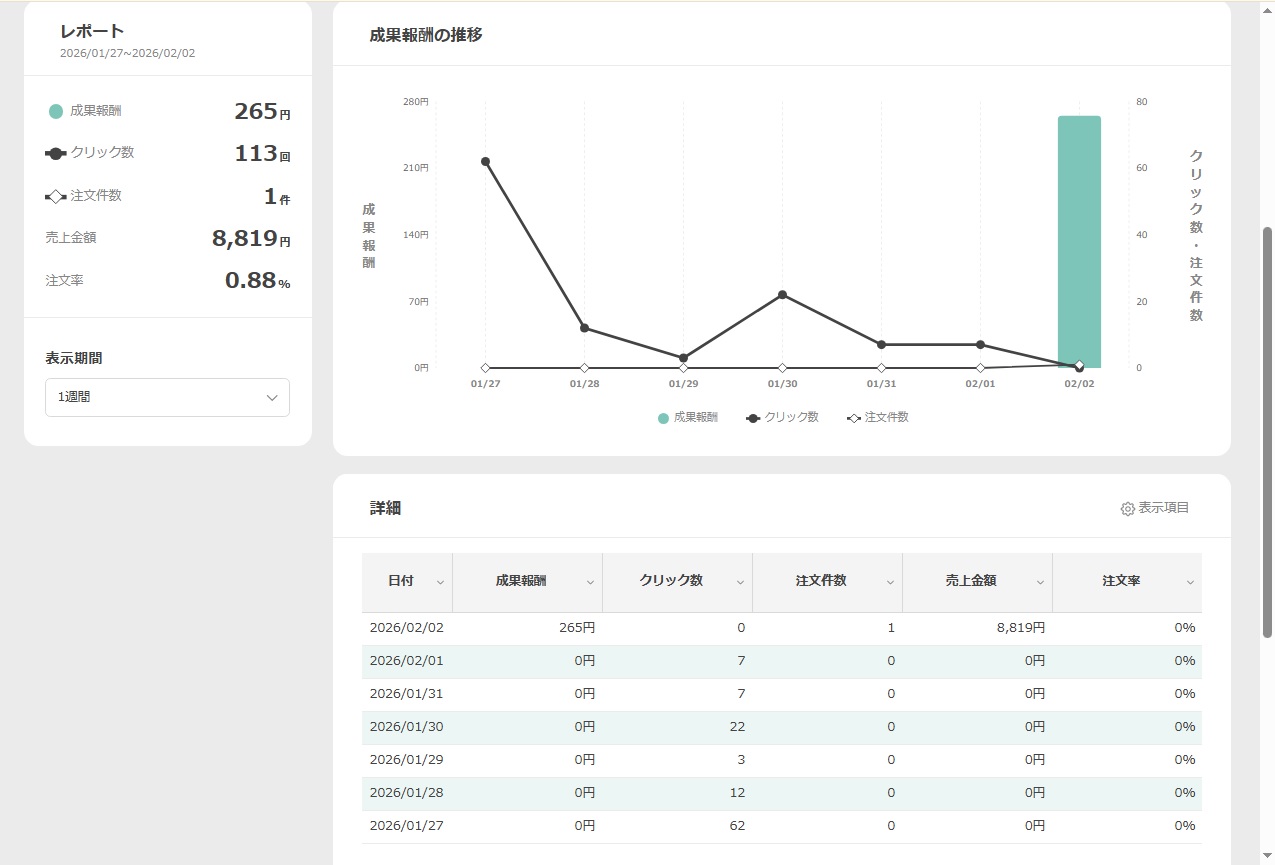This screenshot has width=1275, height=865.
Task: Click the 注文件数 diamond icon in summary panel
Action: (56, 197)
